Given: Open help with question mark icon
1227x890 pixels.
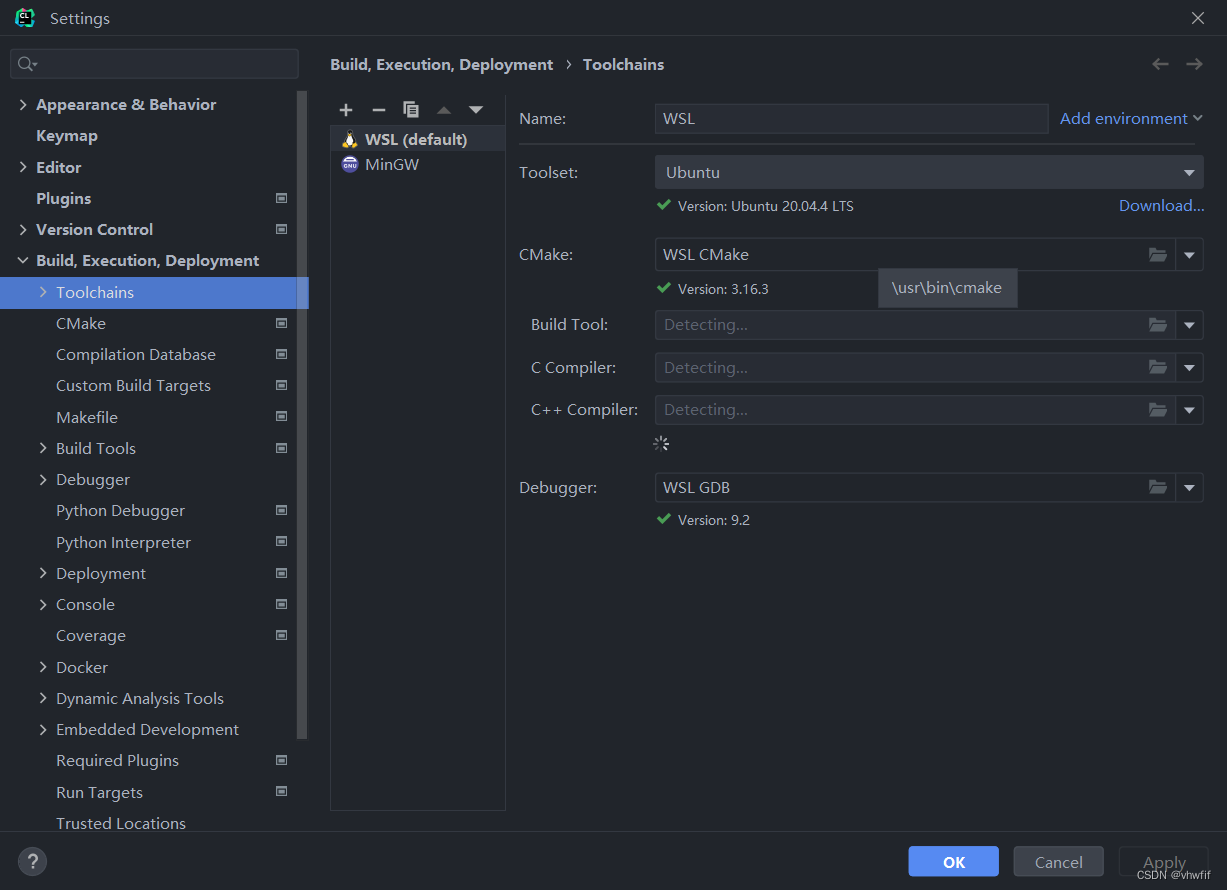Looking at the screenshot, I should click(x=32, y=861).
